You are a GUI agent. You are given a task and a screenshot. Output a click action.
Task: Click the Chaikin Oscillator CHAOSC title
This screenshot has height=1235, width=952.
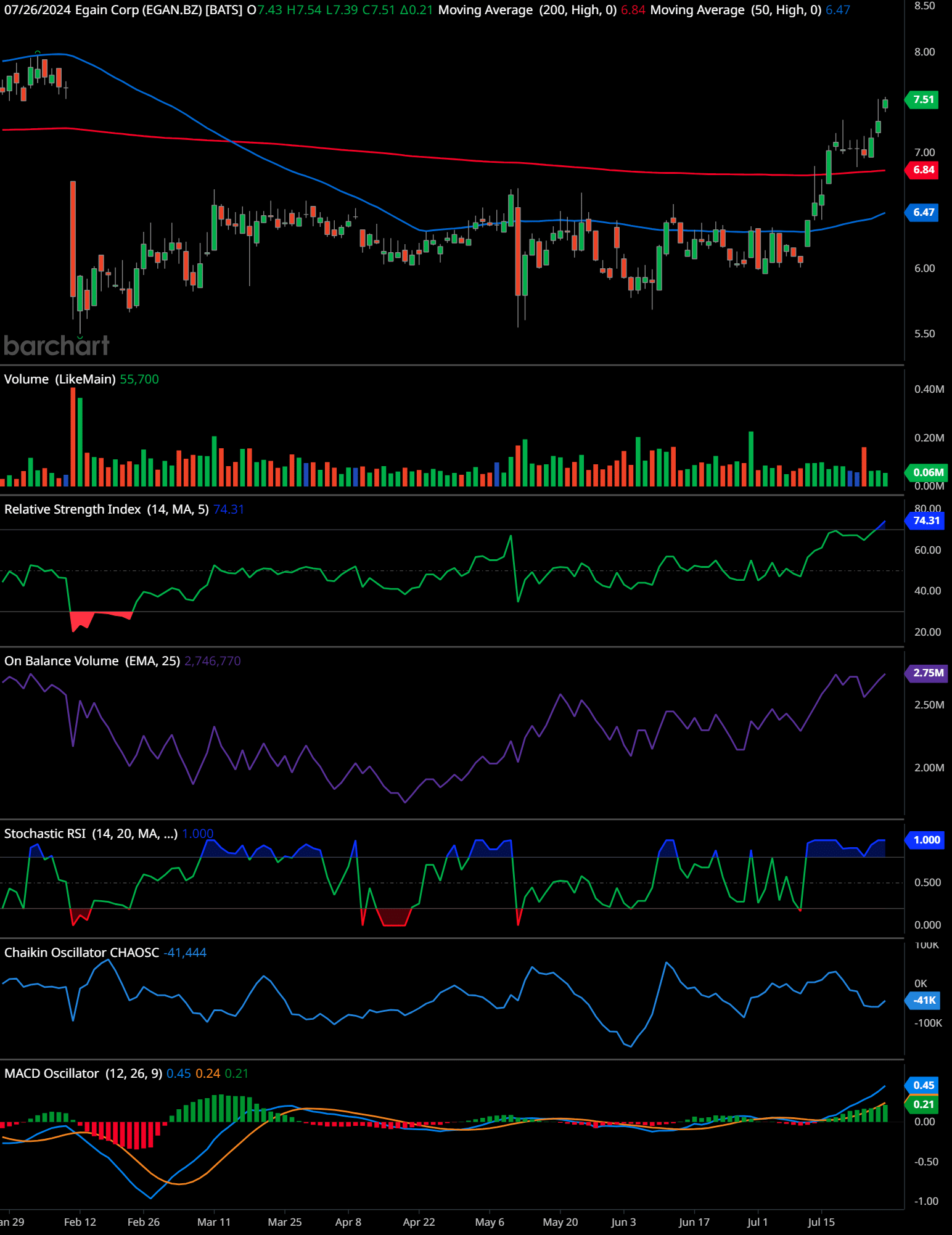coord(81,953)
